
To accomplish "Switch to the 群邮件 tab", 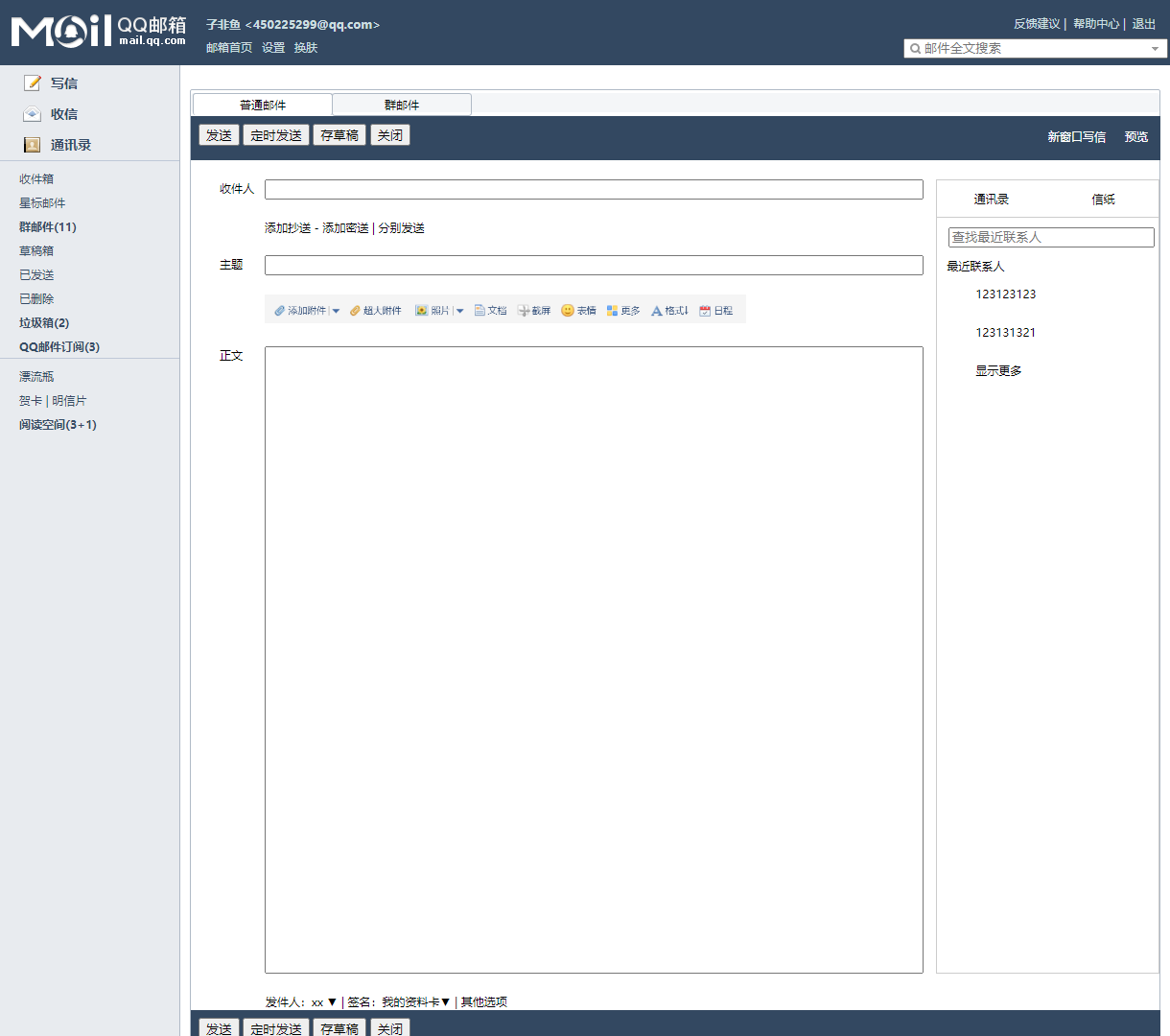I will (401, 104).
